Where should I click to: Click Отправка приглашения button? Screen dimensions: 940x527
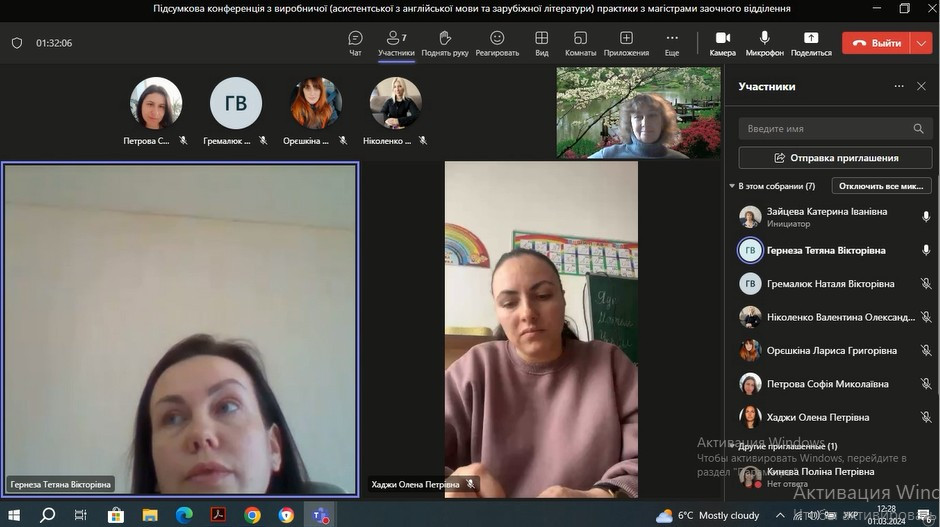835,158
